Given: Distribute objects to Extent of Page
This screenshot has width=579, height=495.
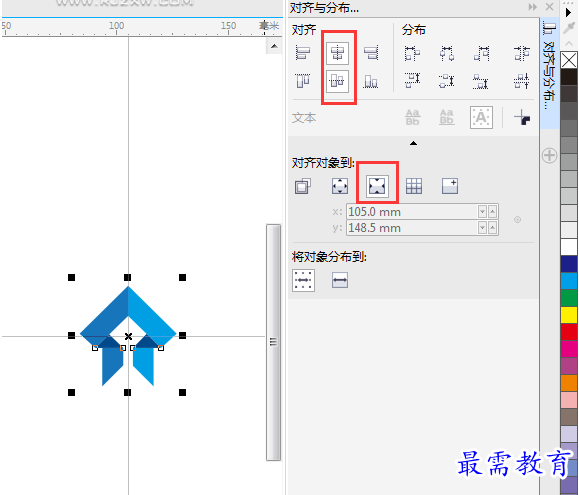Looking at the screenshot, I should 340,280.
